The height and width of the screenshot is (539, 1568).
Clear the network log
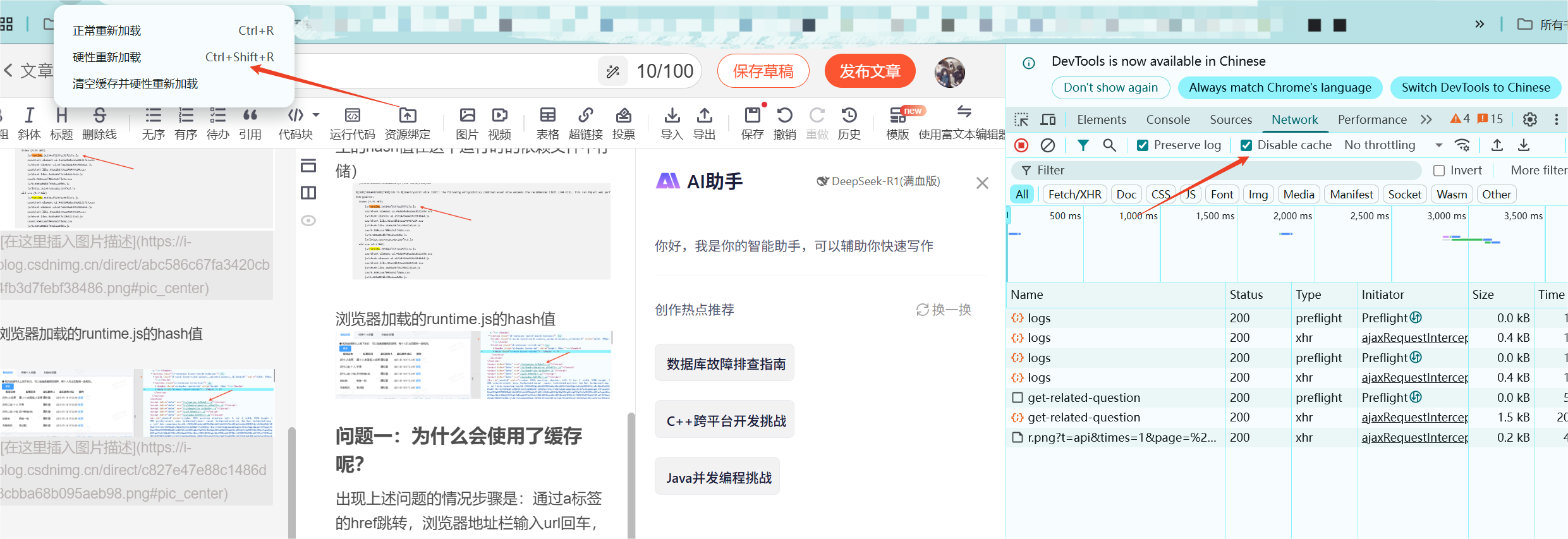click(x=1048, y=145)
